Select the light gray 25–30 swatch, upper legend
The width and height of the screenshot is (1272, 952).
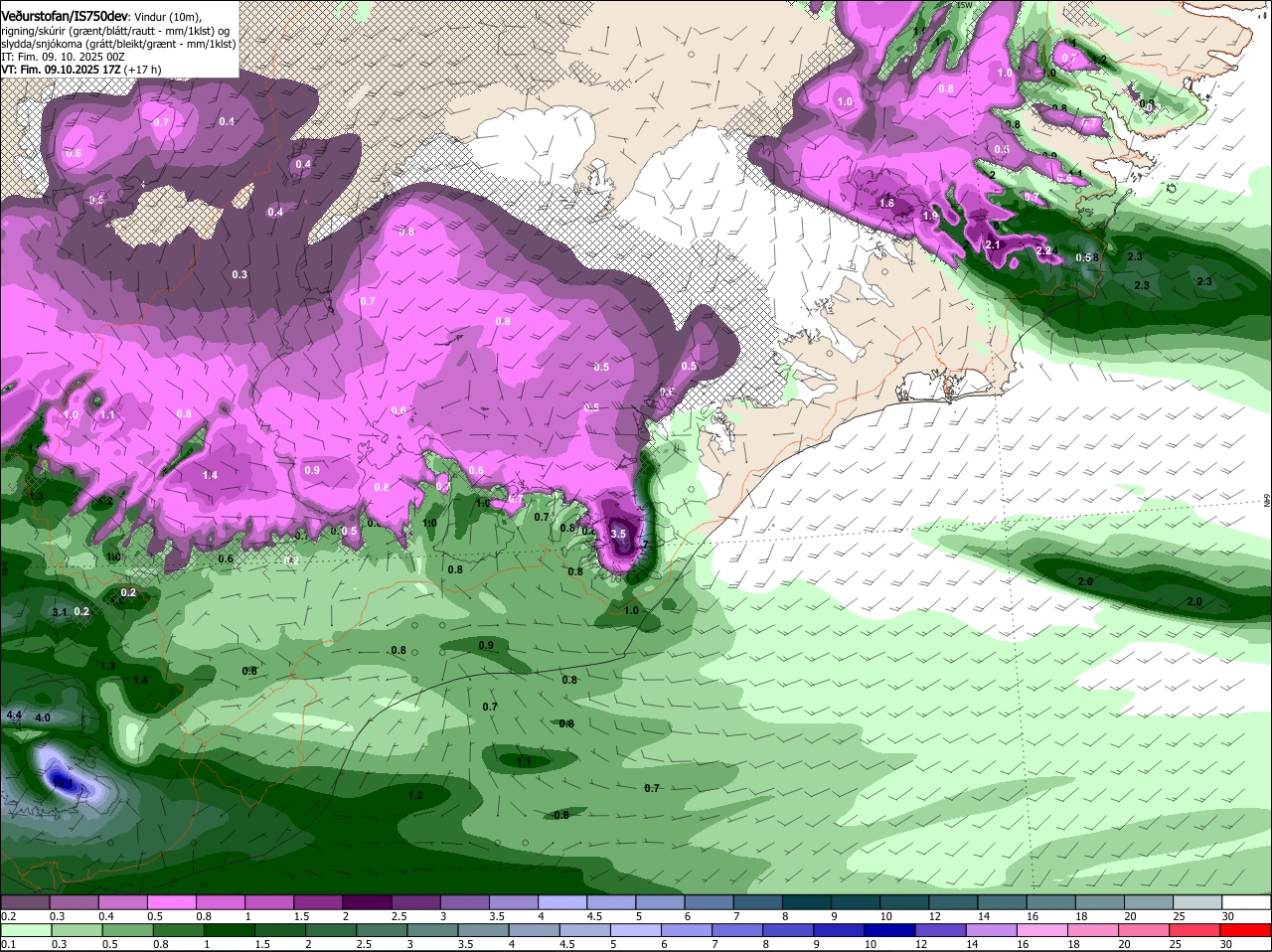tap(1198, 901)
